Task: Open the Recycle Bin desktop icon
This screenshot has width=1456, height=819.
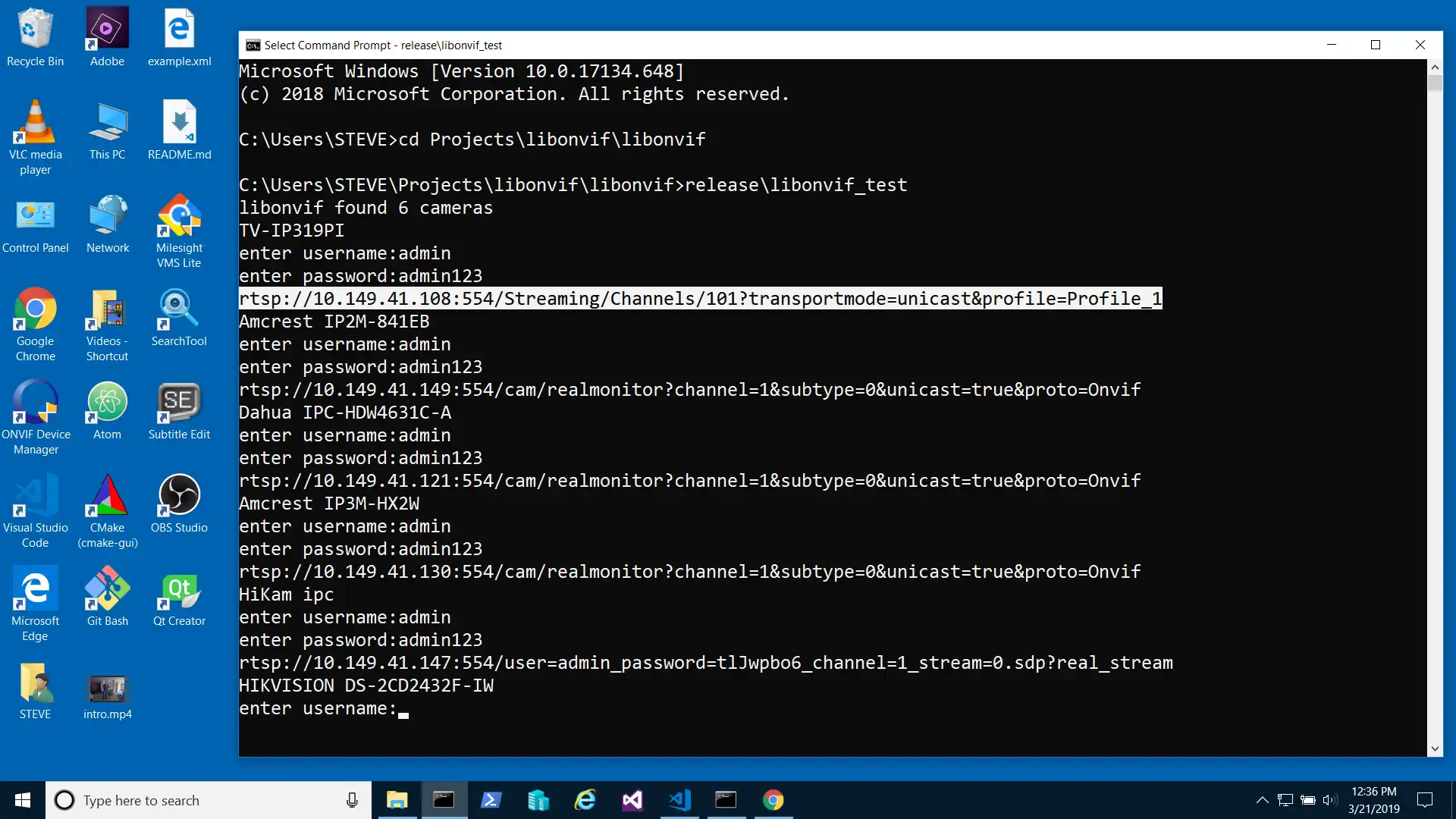Action: tap(35, 37)
